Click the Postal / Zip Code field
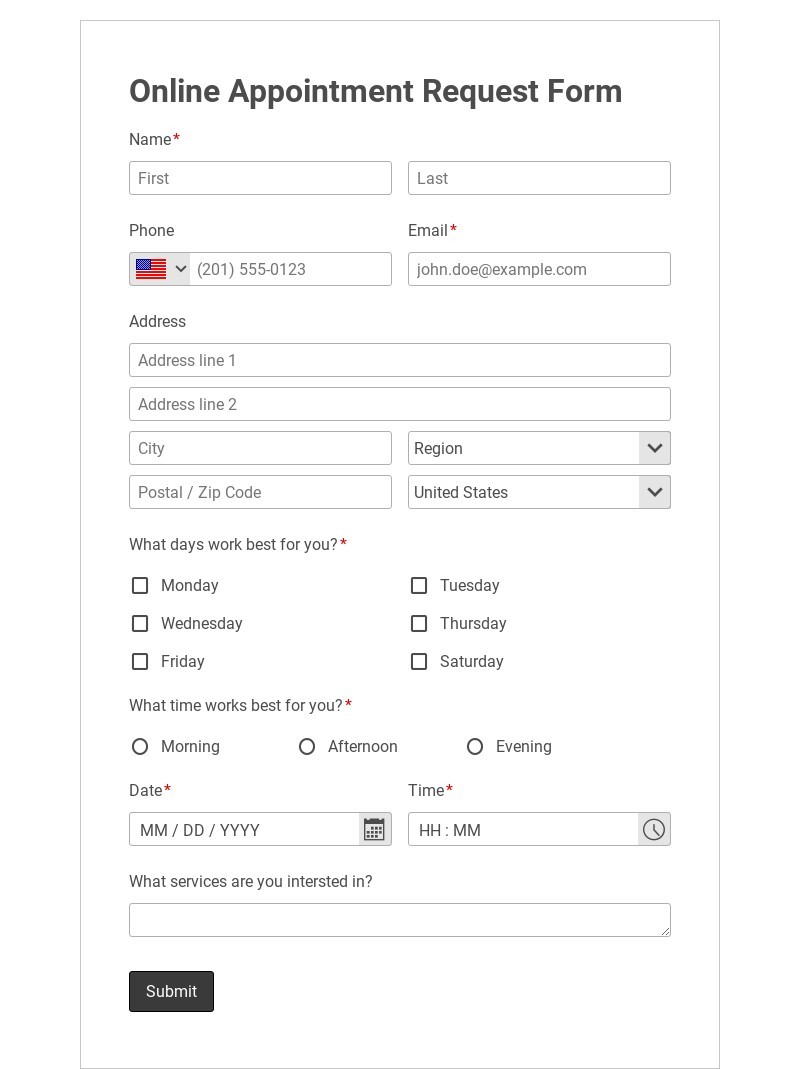Image resolution: width=800 pixels, height=1069 pixels. coord(260,492)
